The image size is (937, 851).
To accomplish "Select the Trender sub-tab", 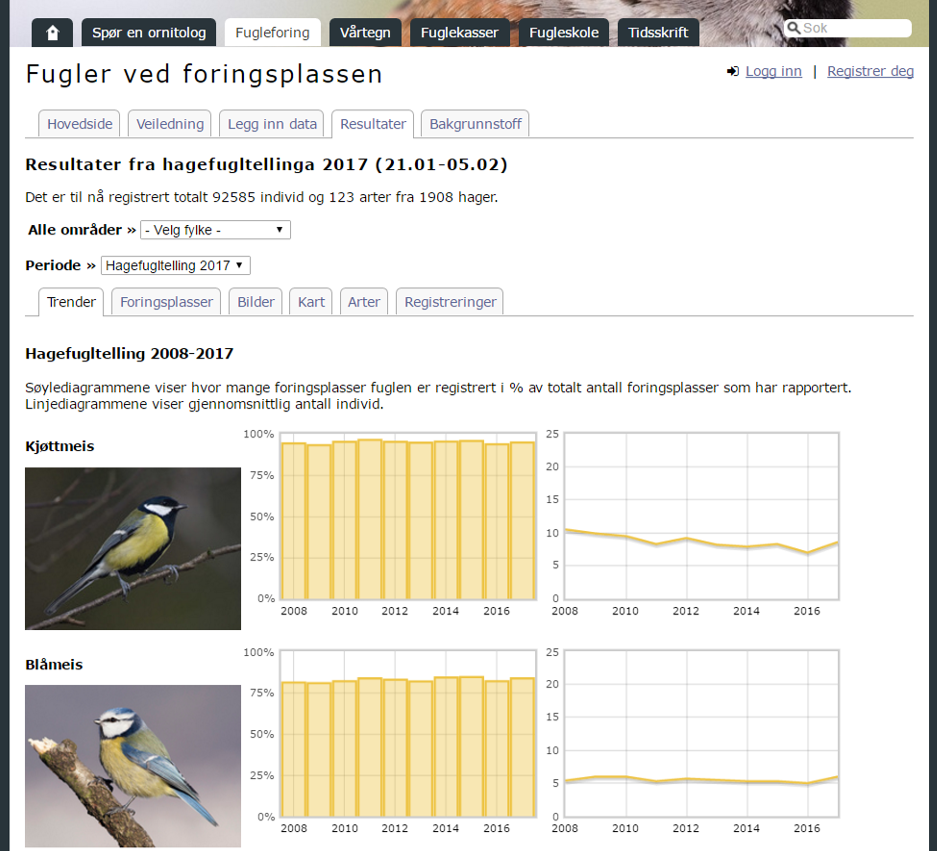I will pos(71,302).
